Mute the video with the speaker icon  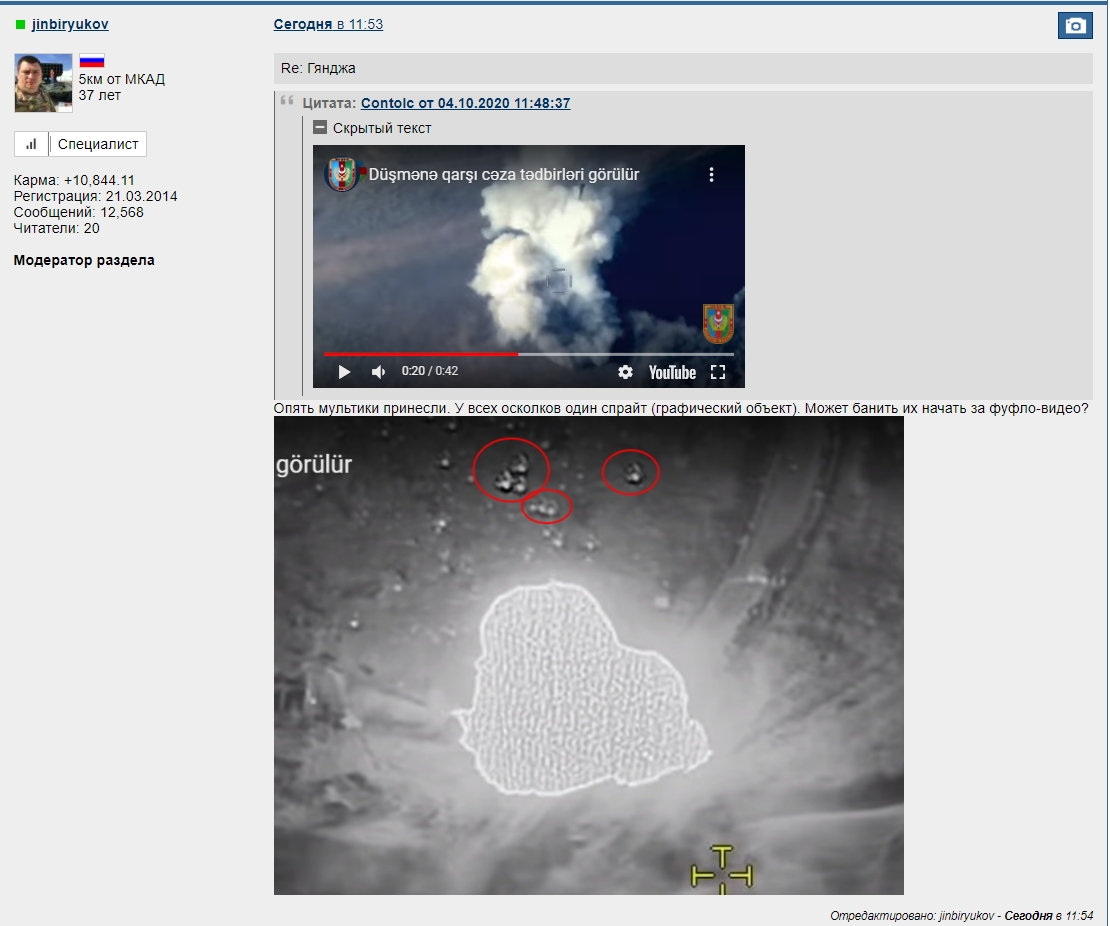coord(379,372)
